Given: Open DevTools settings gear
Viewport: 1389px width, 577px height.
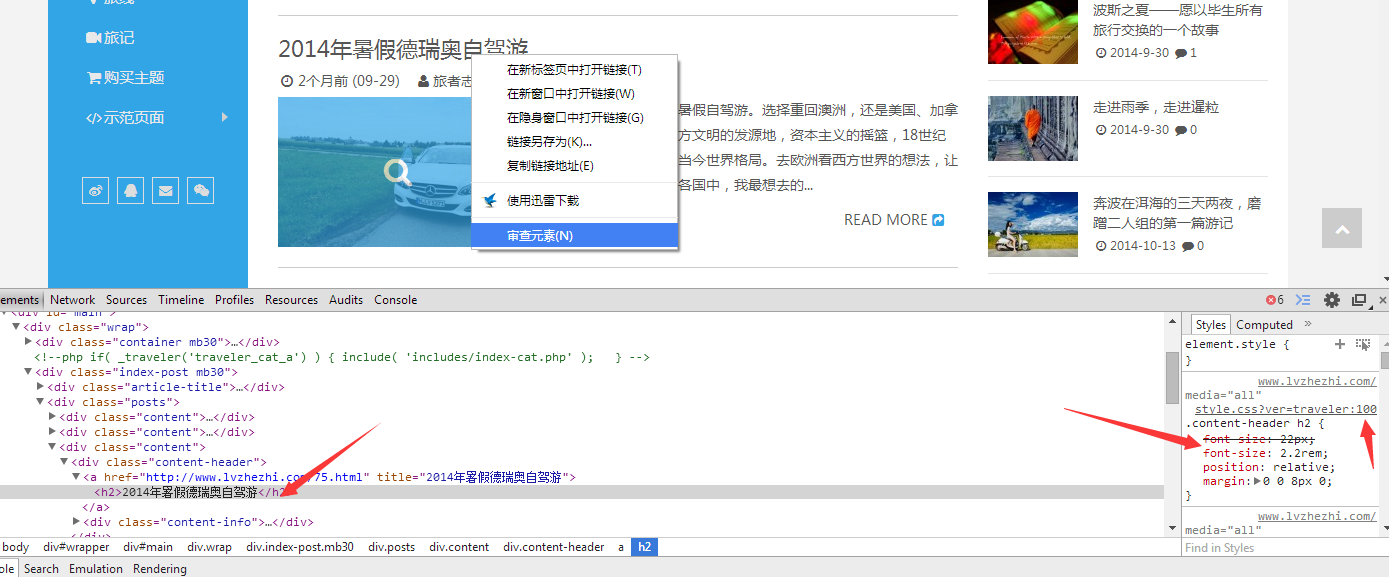Looking at the screenshot, I should tap(1331, 300).
